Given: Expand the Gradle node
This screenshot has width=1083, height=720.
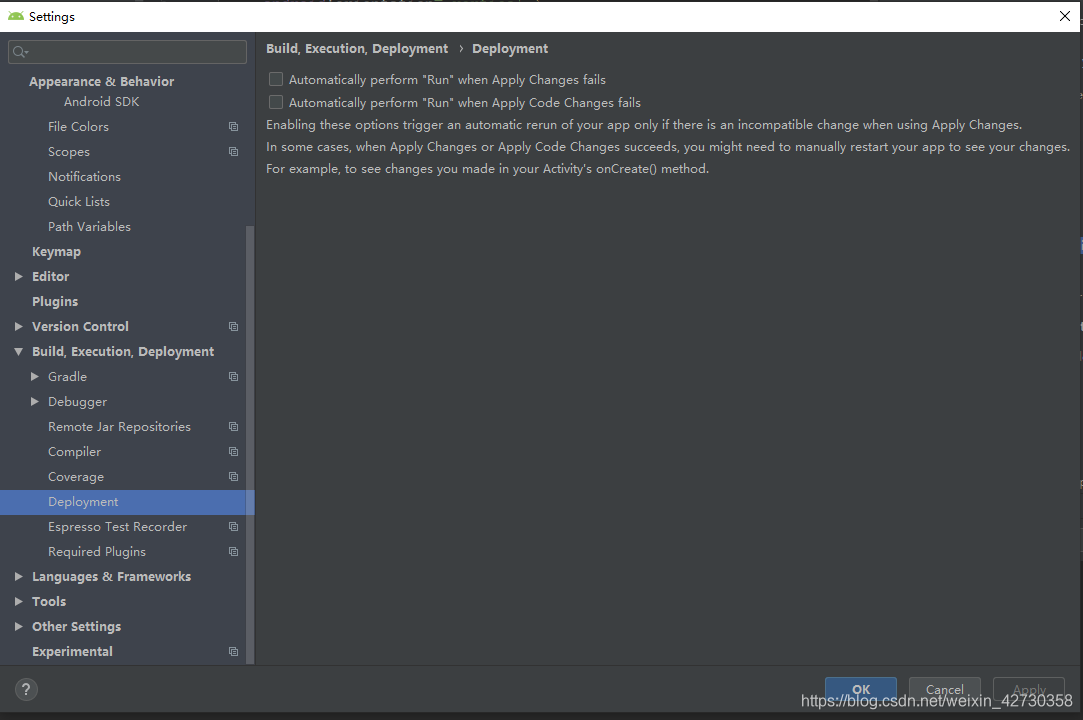Looking at the screenshot, I should (35, 377).
